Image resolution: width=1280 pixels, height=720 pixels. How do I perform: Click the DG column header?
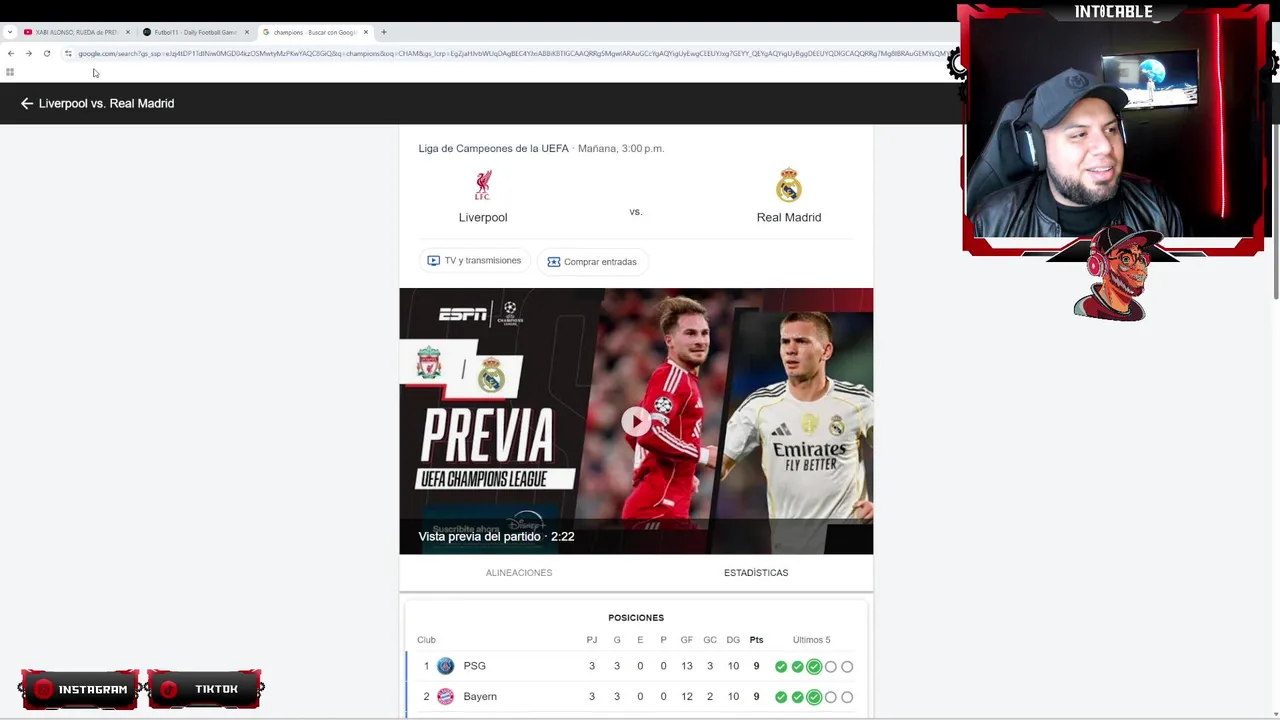tap(733, 640)
